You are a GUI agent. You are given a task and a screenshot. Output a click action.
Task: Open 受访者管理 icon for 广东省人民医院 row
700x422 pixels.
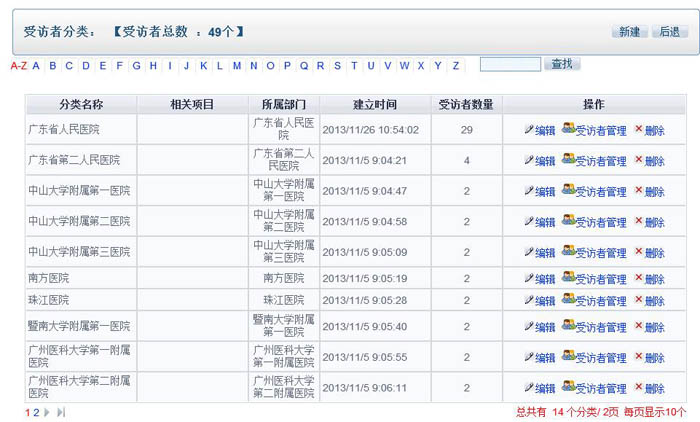coord(568,129)
